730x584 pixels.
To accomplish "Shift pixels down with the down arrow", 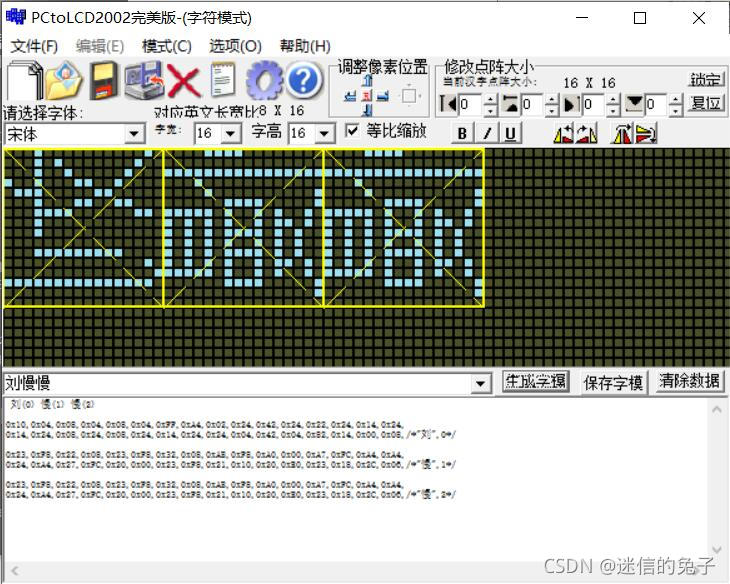I will pyautogui.click(x=367, y=110).
